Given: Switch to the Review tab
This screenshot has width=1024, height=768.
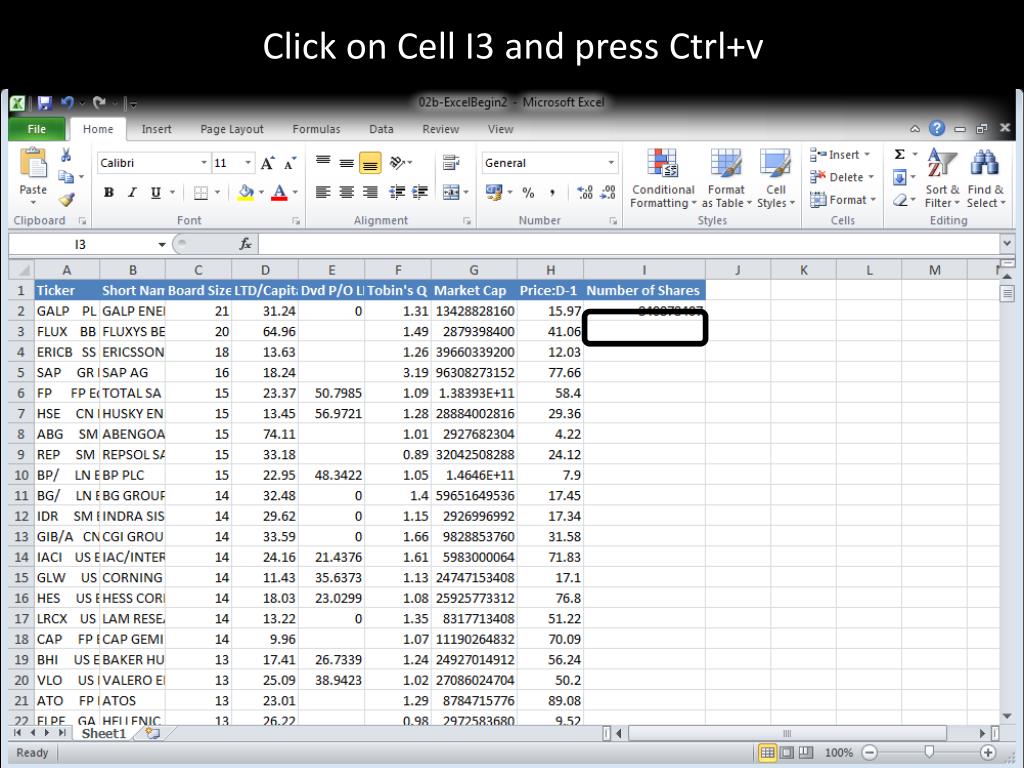Looking at the screenshot, I should [441, 129].
